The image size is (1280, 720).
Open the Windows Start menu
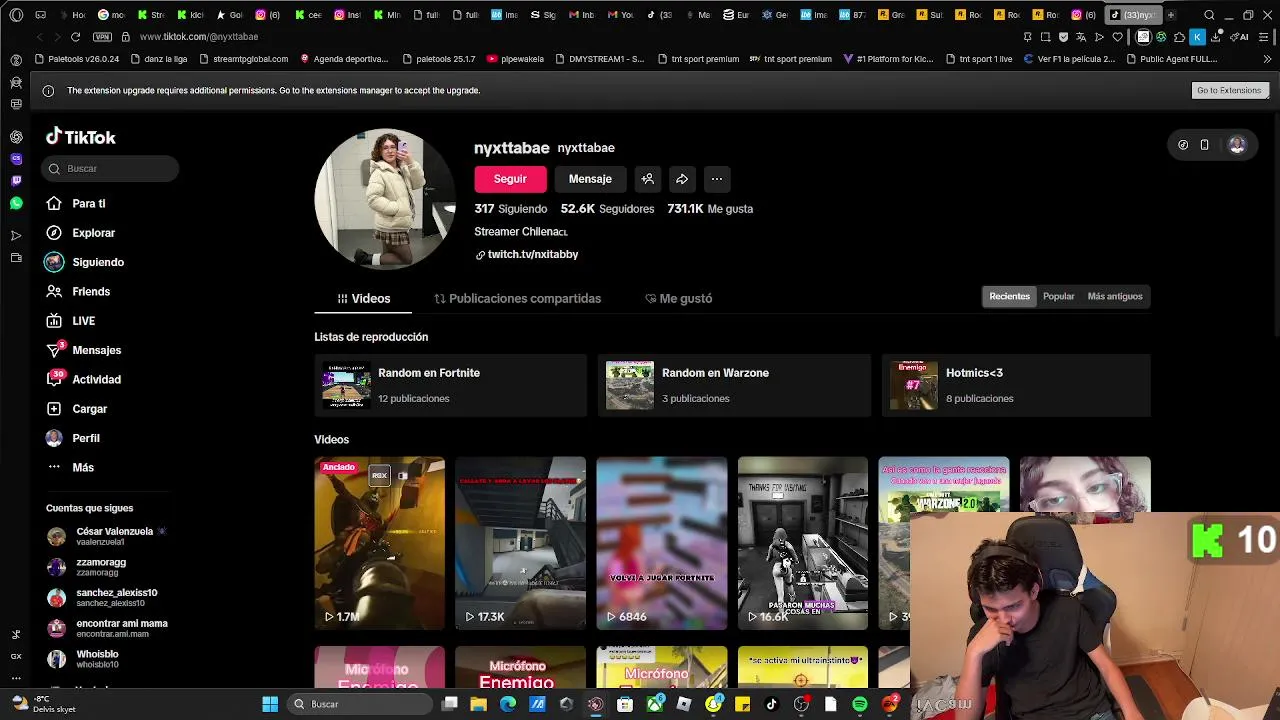click(x=270, y=704)
